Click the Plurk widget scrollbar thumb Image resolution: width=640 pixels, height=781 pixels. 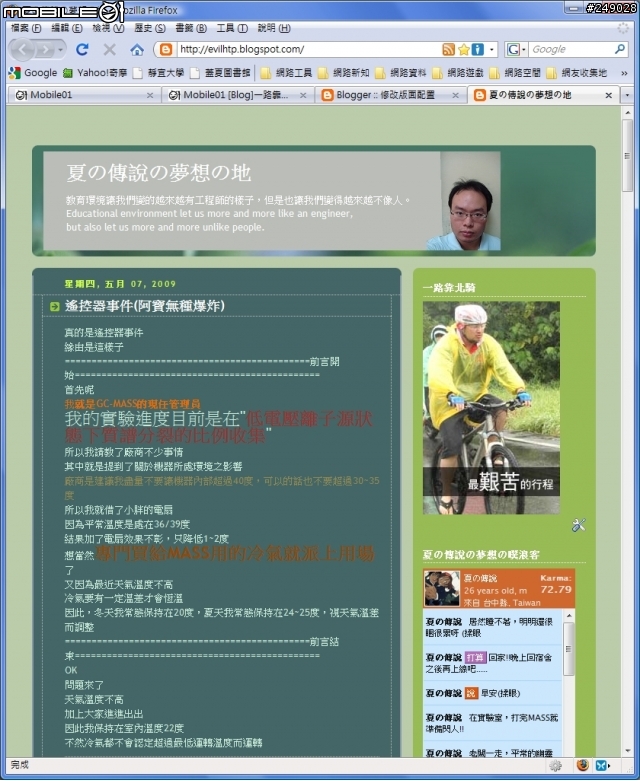(568, 649)
